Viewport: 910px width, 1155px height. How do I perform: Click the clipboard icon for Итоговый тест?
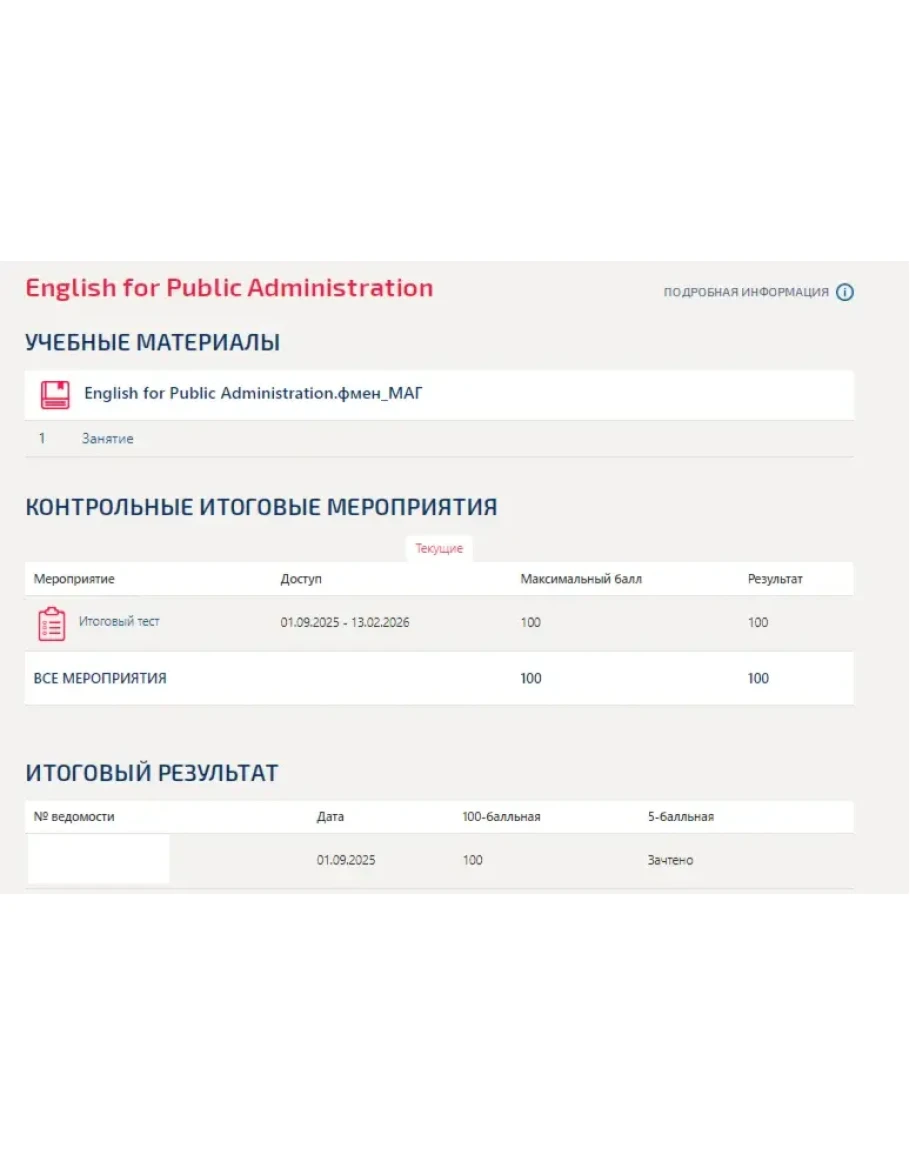coord(52,623)
